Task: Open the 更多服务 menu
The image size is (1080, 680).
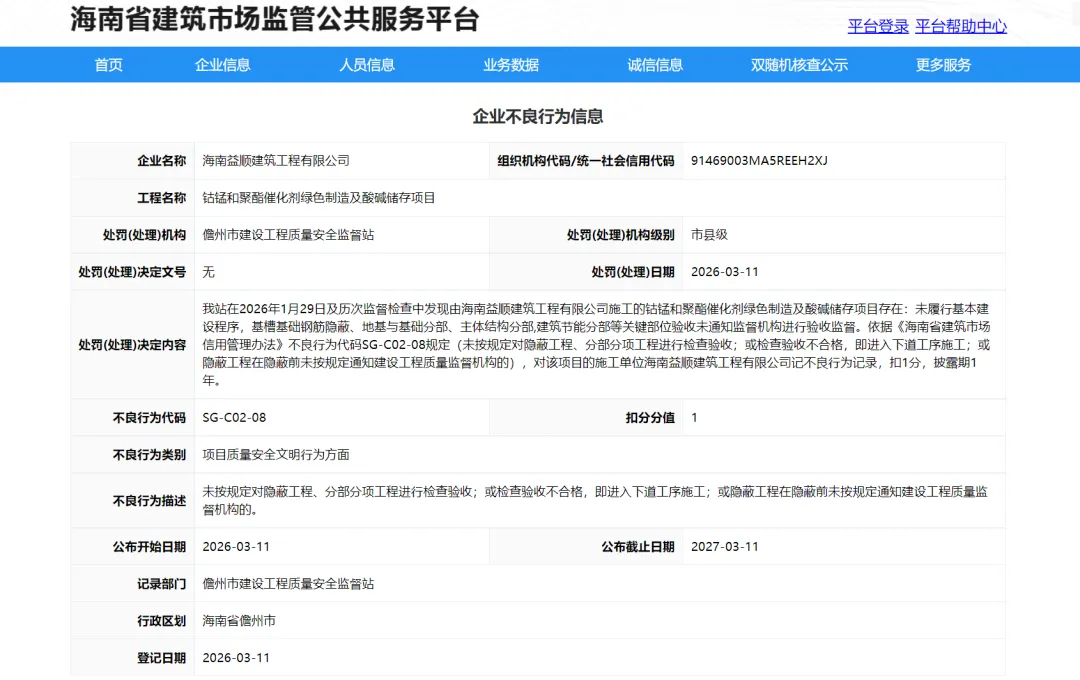Action: [x=943, y=65]
